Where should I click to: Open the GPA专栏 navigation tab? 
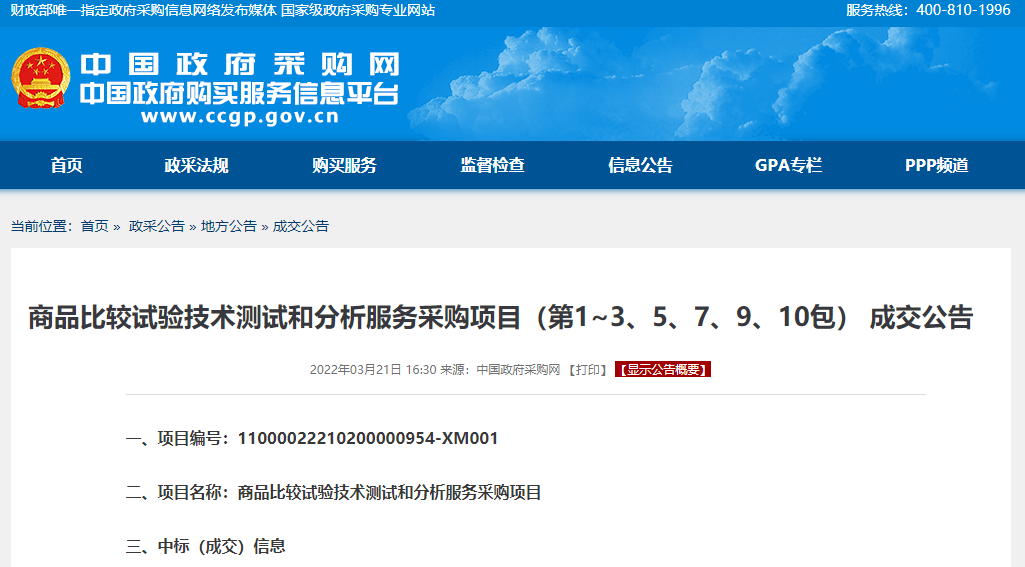(788, 166)
